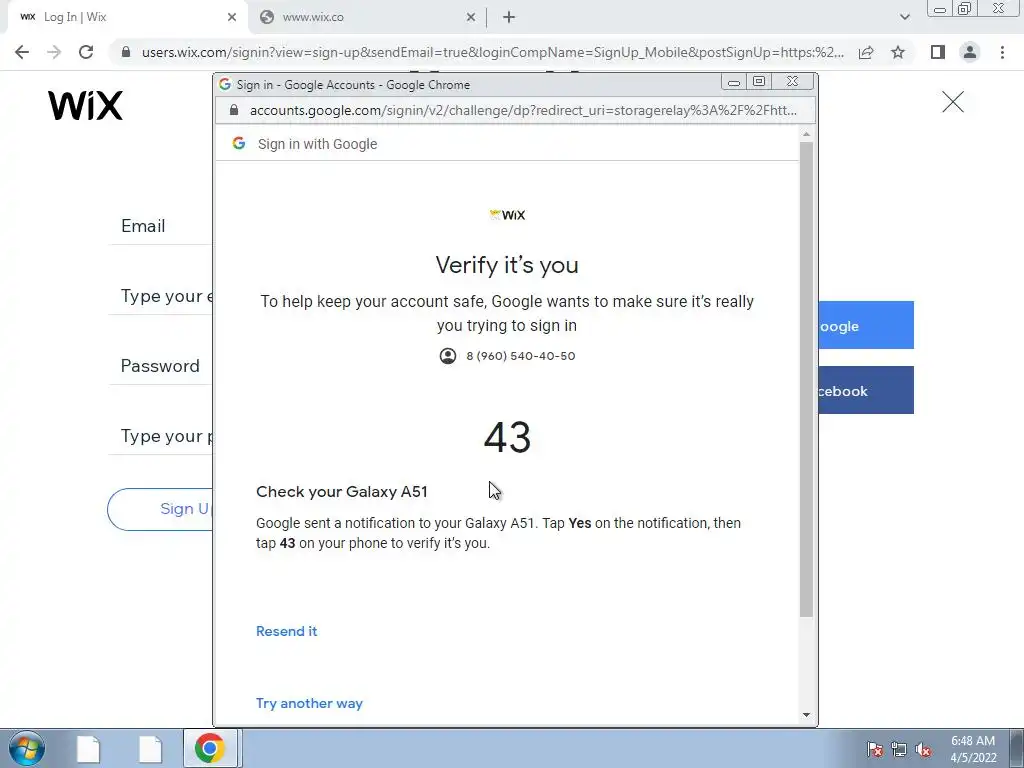The width and height of the screenshot is (1024, 768).
Task: Maximize the Google Accounts popup window
Action: [x=759, y=82]
